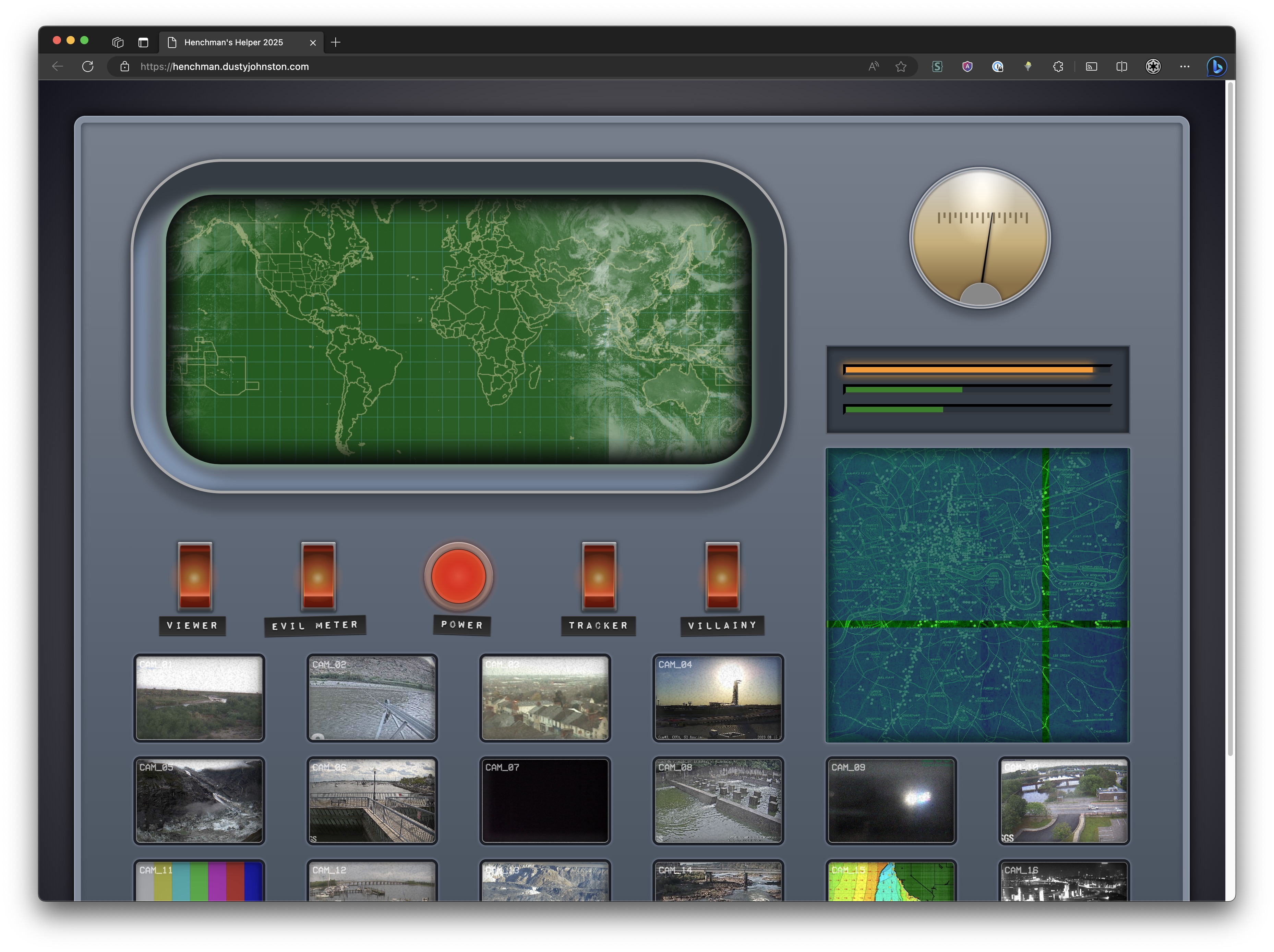This screenshot has height=952, width=1274.
Task: Open the CAM_13 feed
Action: pos(545,881)
